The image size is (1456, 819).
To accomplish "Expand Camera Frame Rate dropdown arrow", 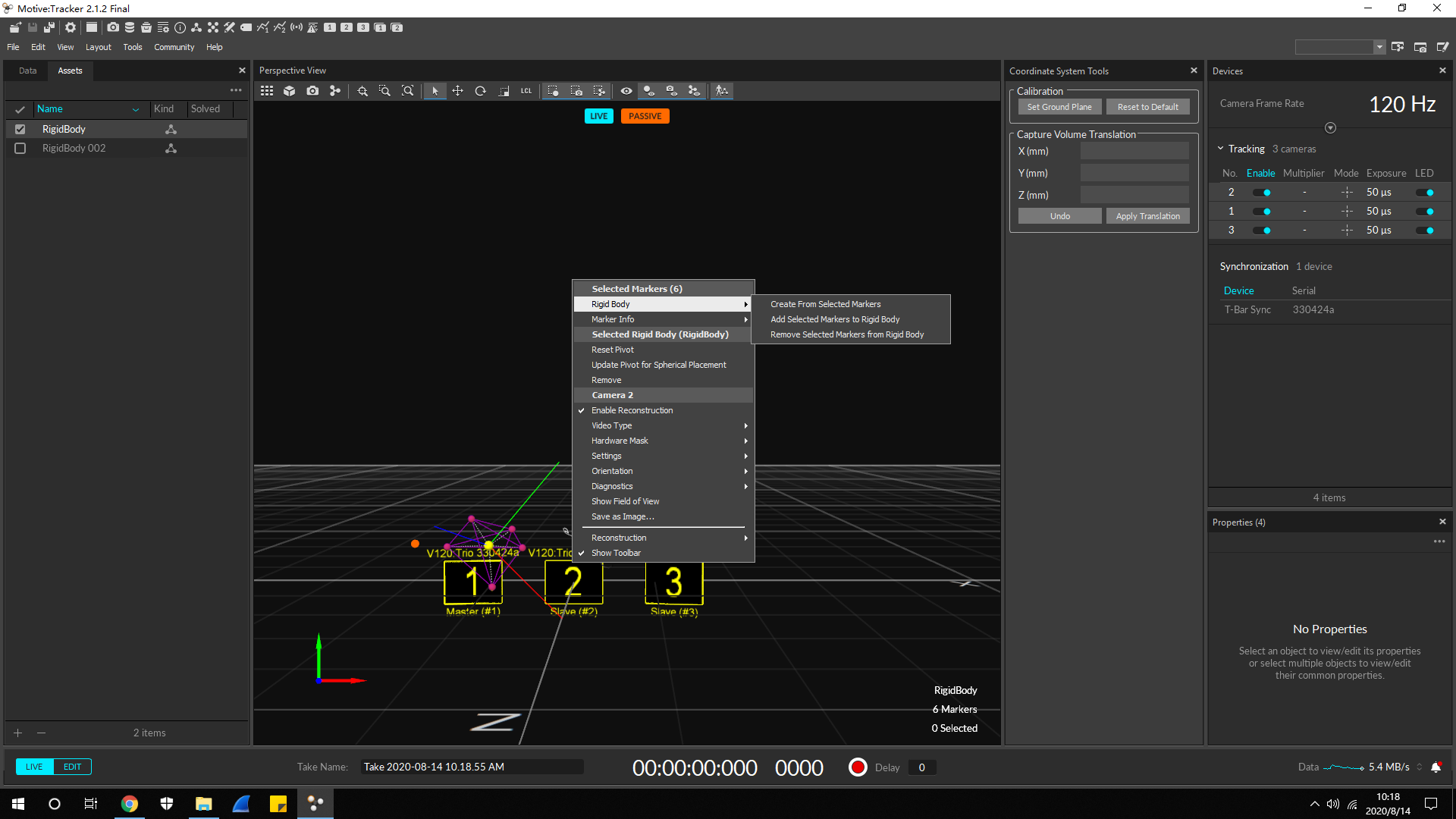I will click(1330, 127).
